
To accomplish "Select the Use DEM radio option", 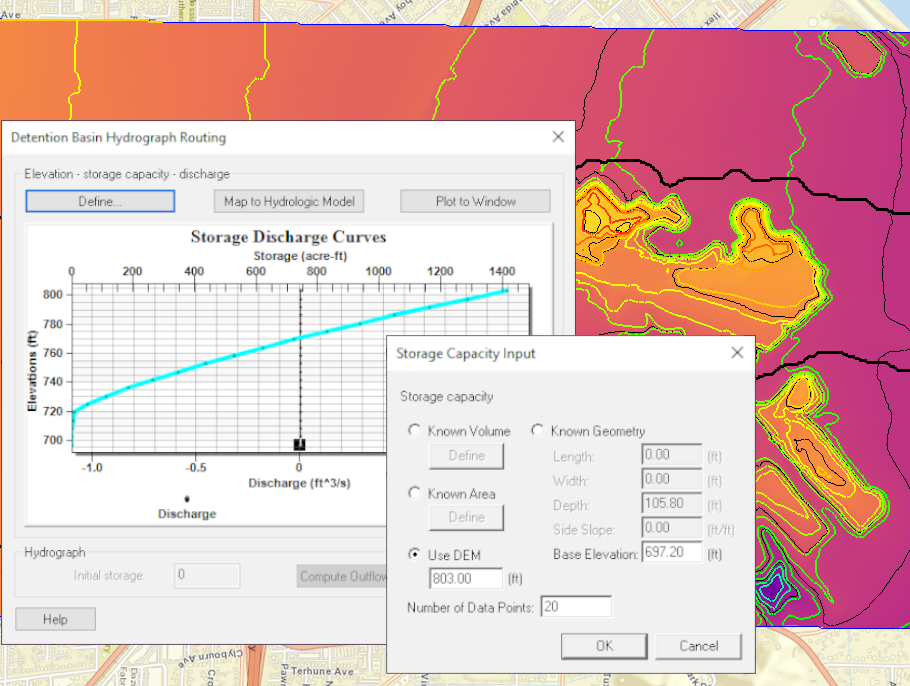I will tap(415, 555).
